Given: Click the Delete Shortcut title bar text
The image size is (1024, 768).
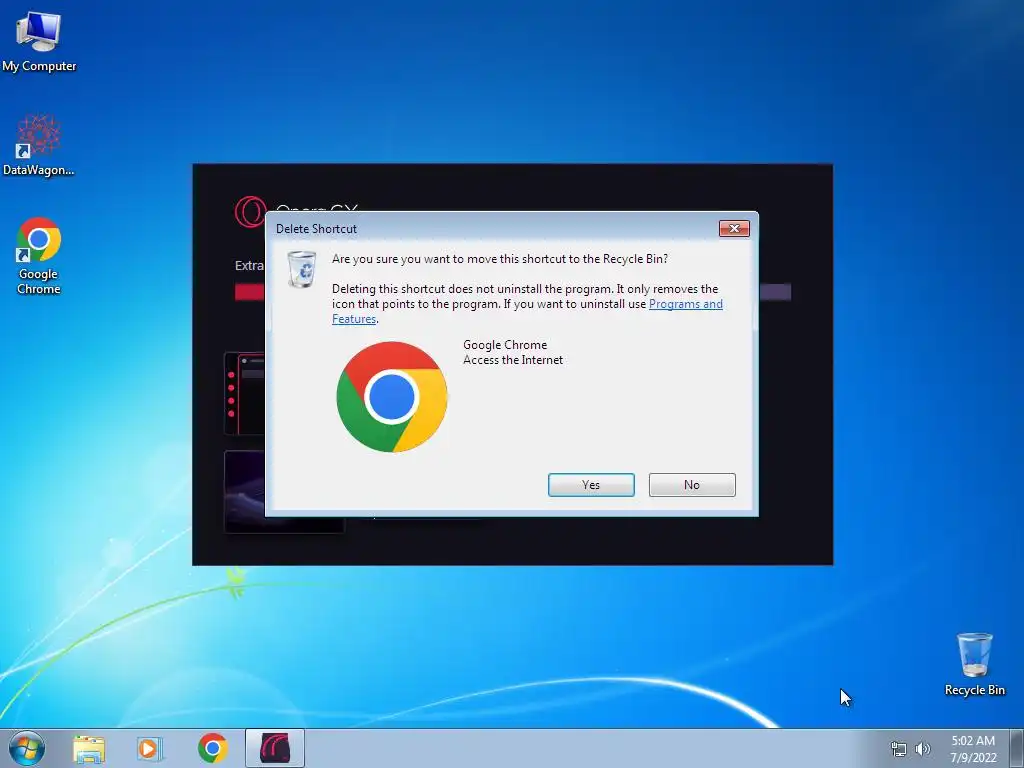Looking at the screenshot, I should tap(316, 229).
